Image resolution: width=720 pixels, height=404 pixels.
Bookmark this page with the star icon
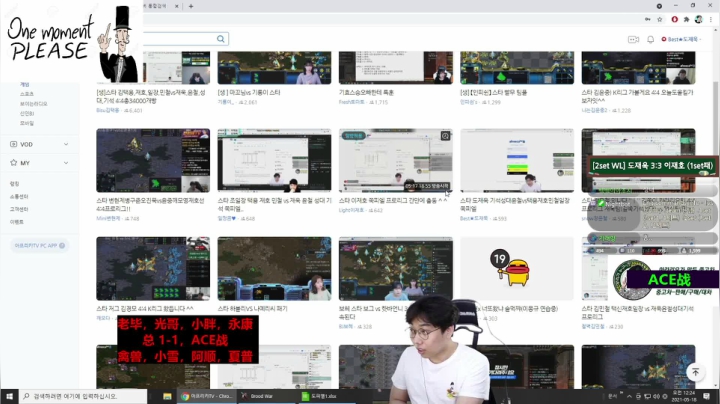coord(660,19)
